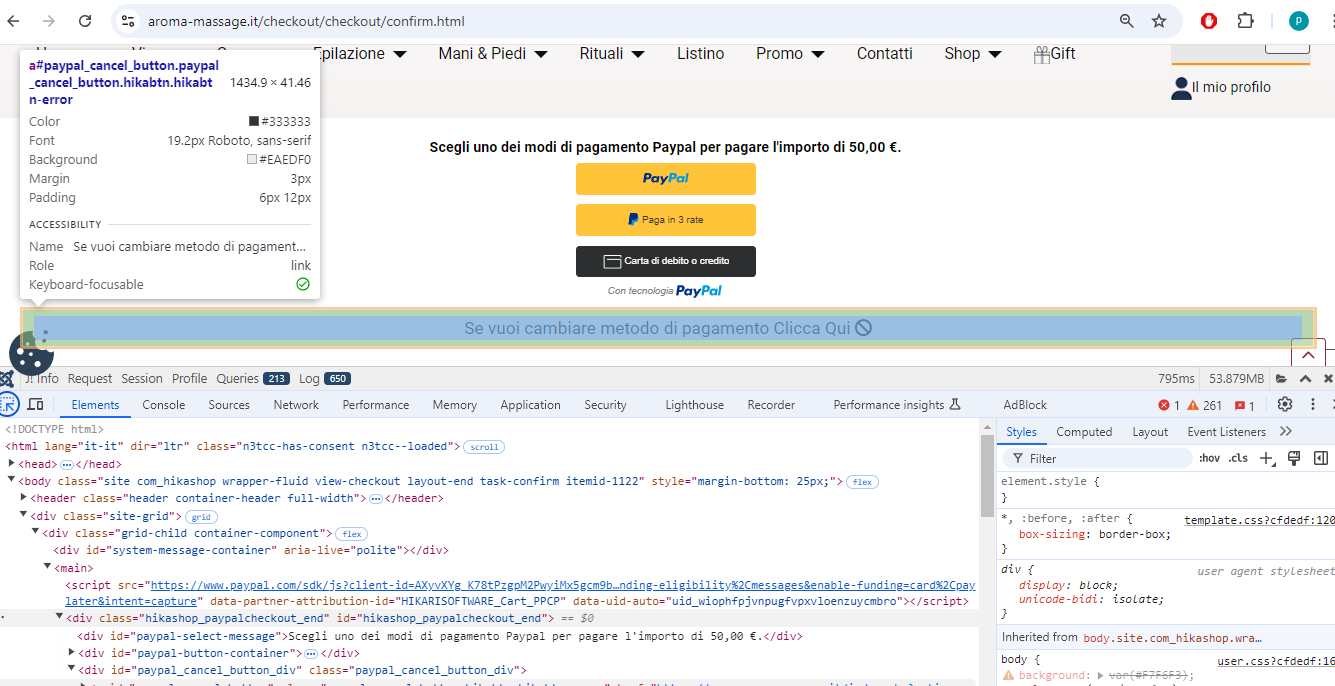Click the styles Filter field

tap(1097, 458)
